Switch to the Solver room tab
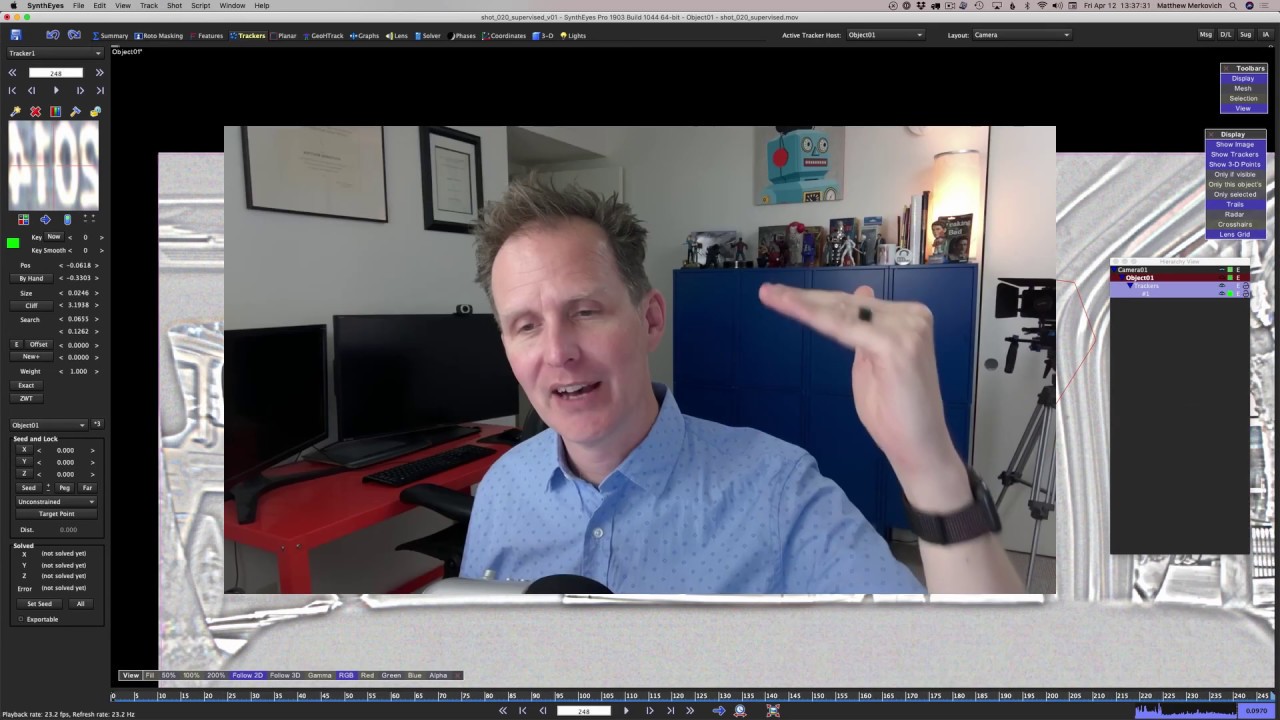 [x=428, y=36]
